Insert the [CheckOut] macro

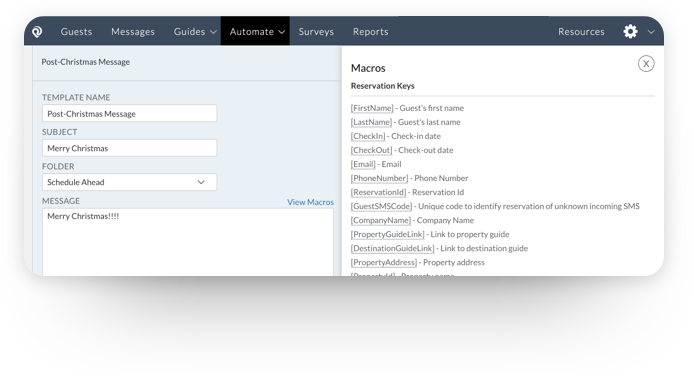click(371, 150)
